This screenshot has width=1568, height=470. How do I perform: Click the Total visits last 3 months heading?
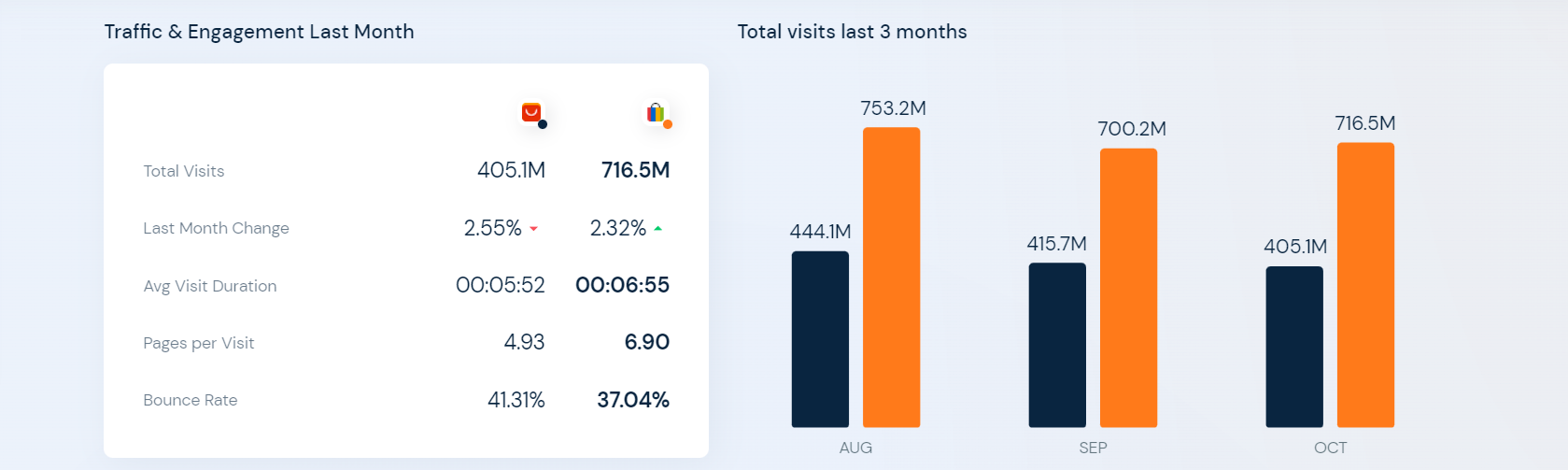pyautogui.click(x=852, y=32)
